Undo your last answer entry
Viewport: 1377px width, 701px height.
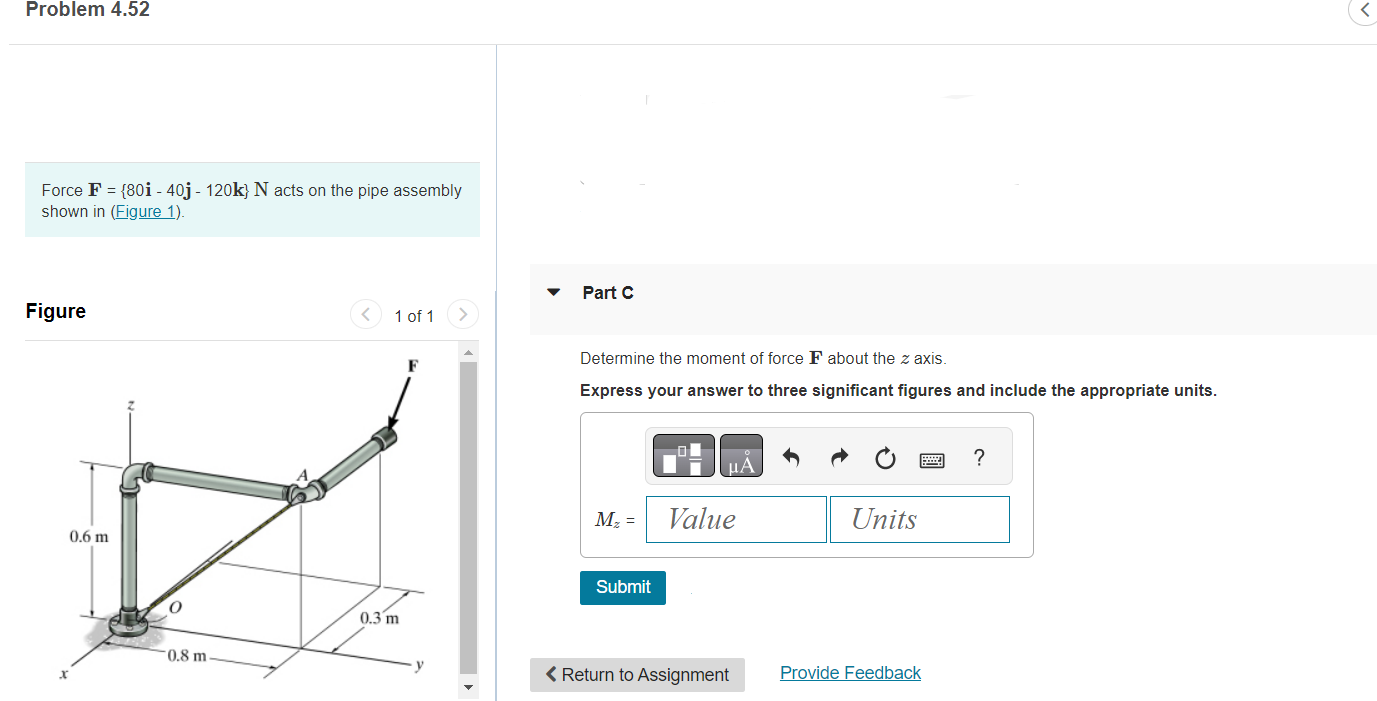790,456
